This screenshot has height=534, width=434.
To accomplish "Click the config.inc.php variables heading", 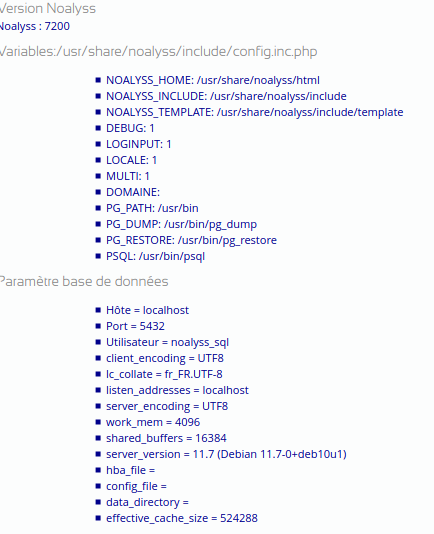I will pyautogui.click(x=158, y=52).
